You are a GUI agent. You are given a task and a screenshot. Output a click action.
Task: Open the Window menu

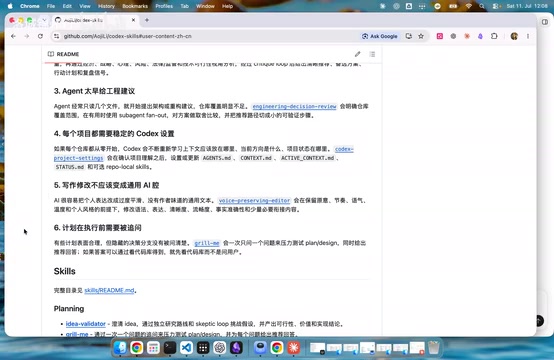205,6
